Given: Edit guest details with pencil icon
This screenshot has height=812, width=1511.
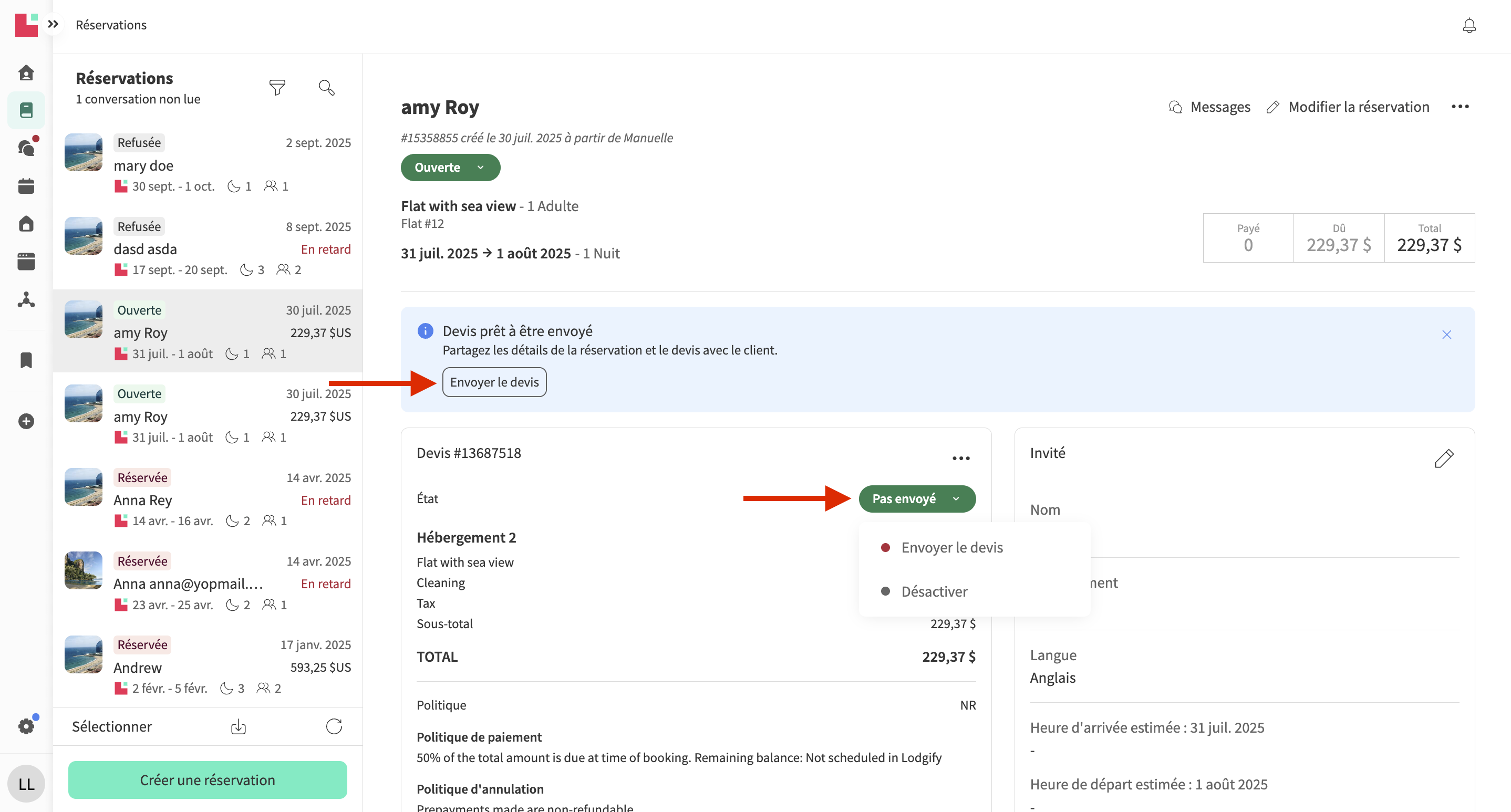Looking at the screenshot, I should tap(1444, 459).
